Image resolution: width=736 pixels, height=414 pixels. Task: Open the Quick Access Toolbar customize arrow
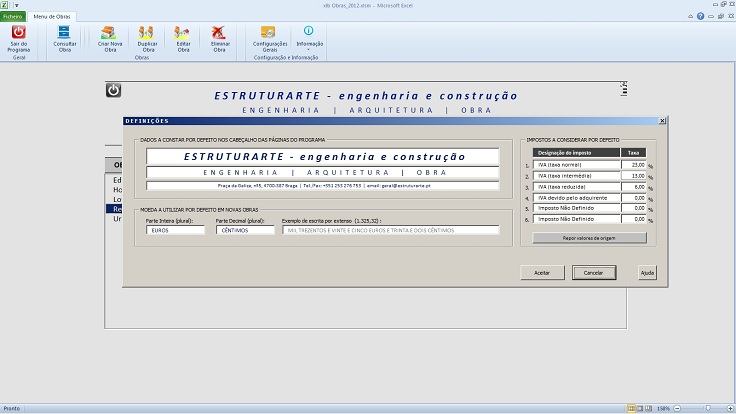coord(17,6)
